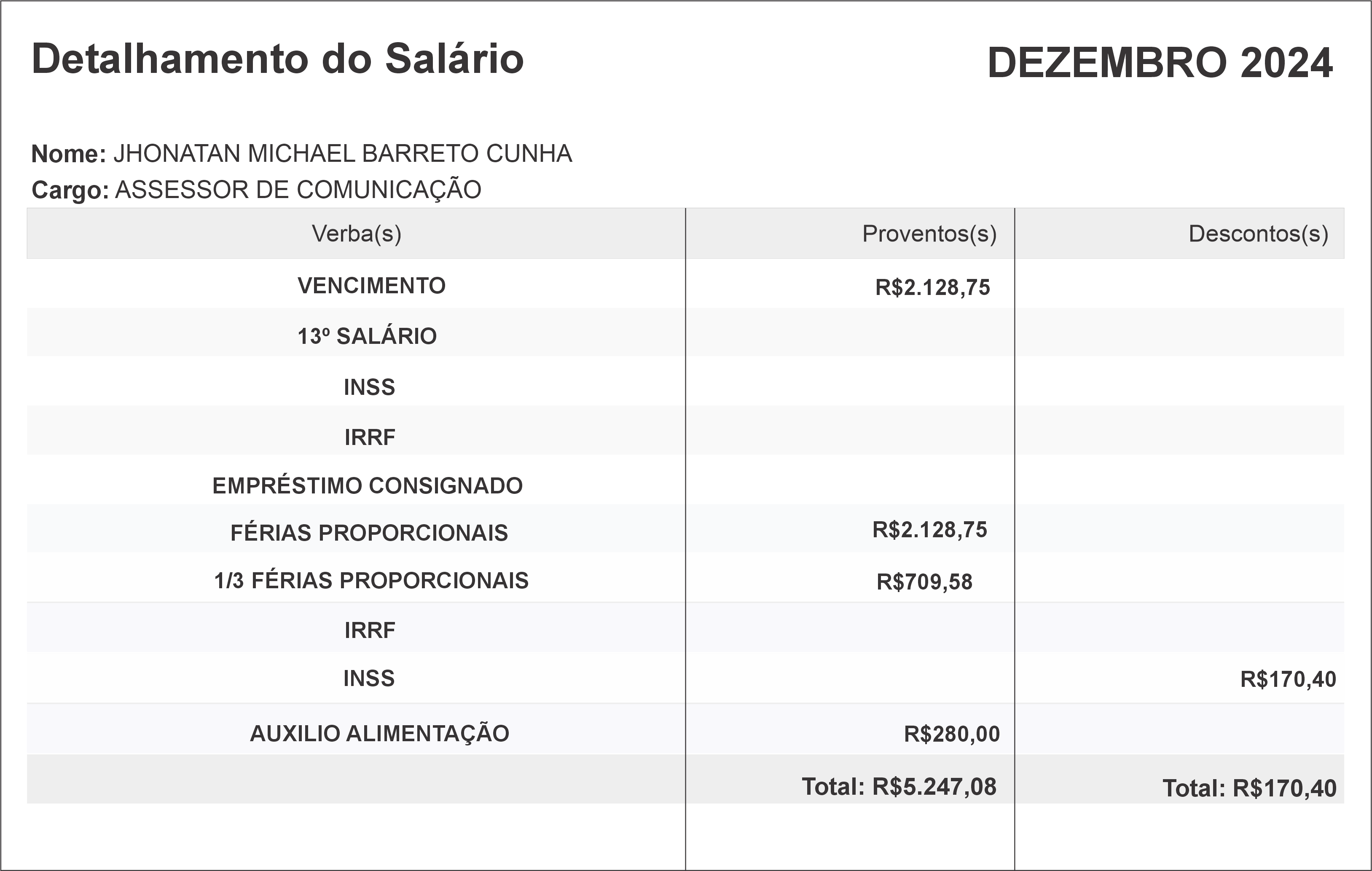Select the VENCIMENTO row label

371,285
